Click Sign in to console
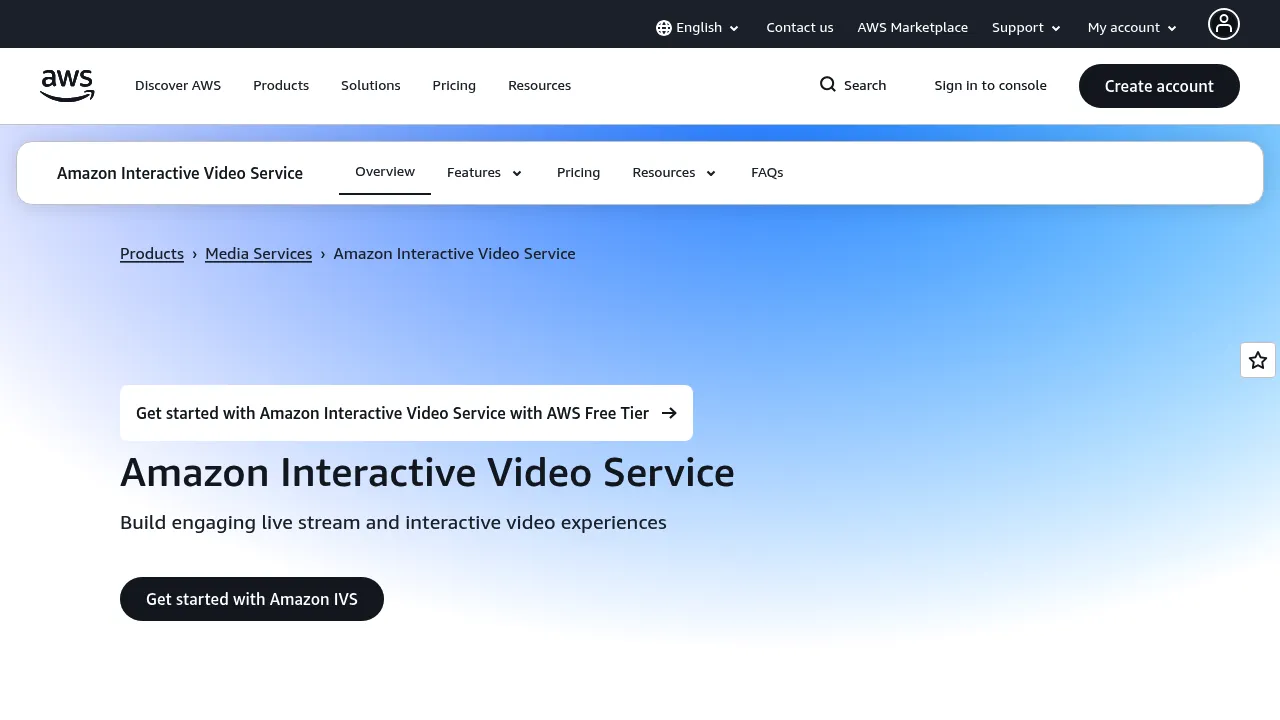 (x=991, y=86)
